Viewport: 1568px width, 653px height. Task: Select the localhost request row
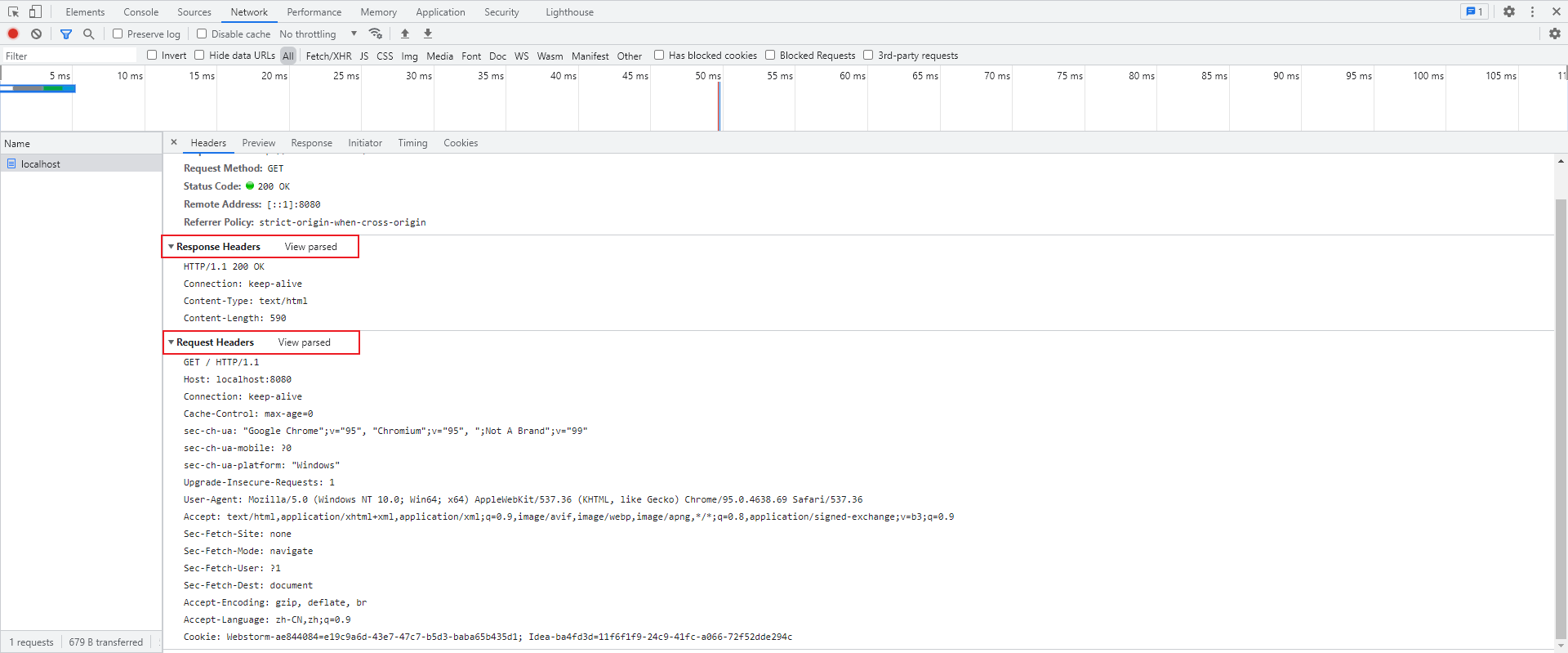(x=82, y=163)
